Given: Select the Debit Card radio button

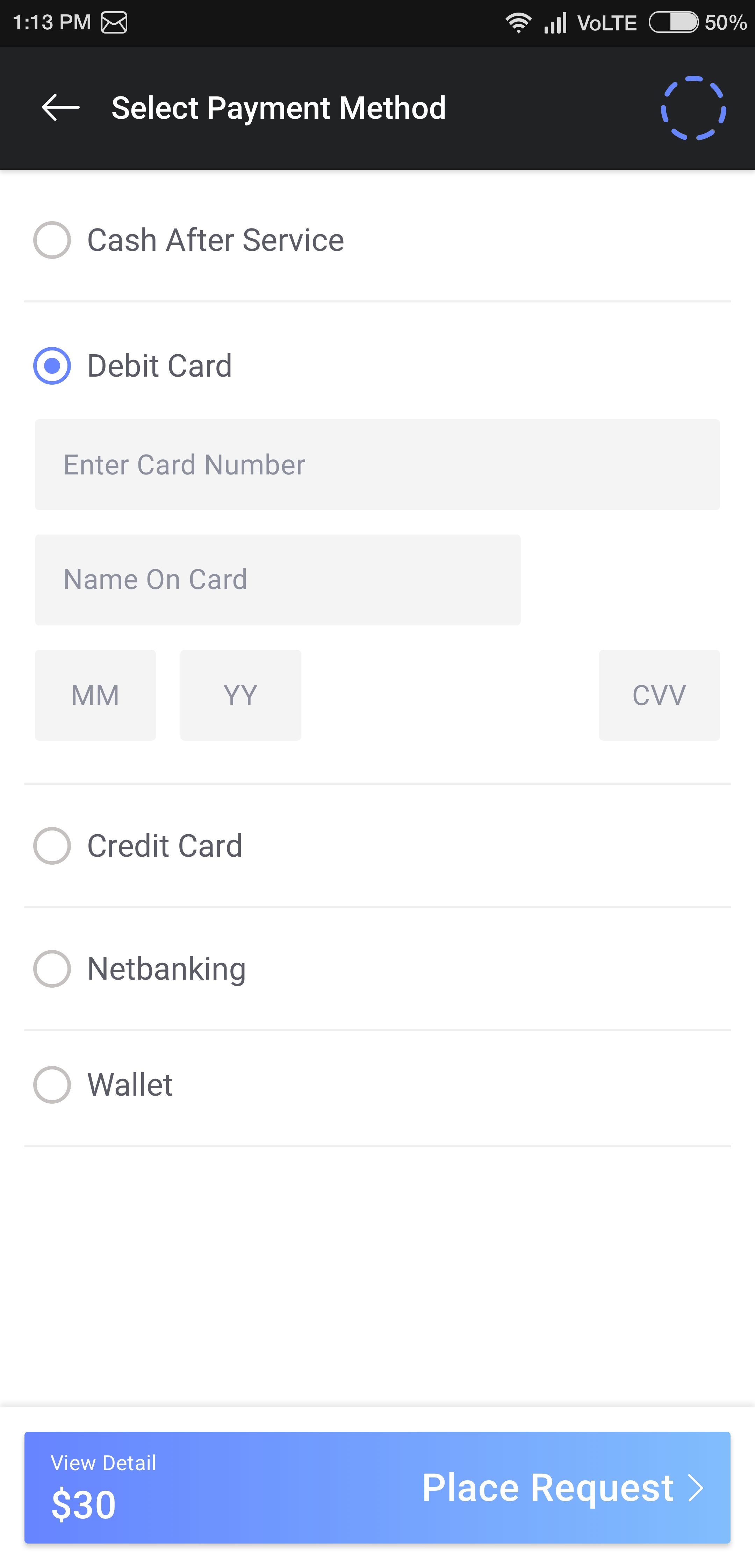Looking at the screenshot, I should (x=52, y=366).
